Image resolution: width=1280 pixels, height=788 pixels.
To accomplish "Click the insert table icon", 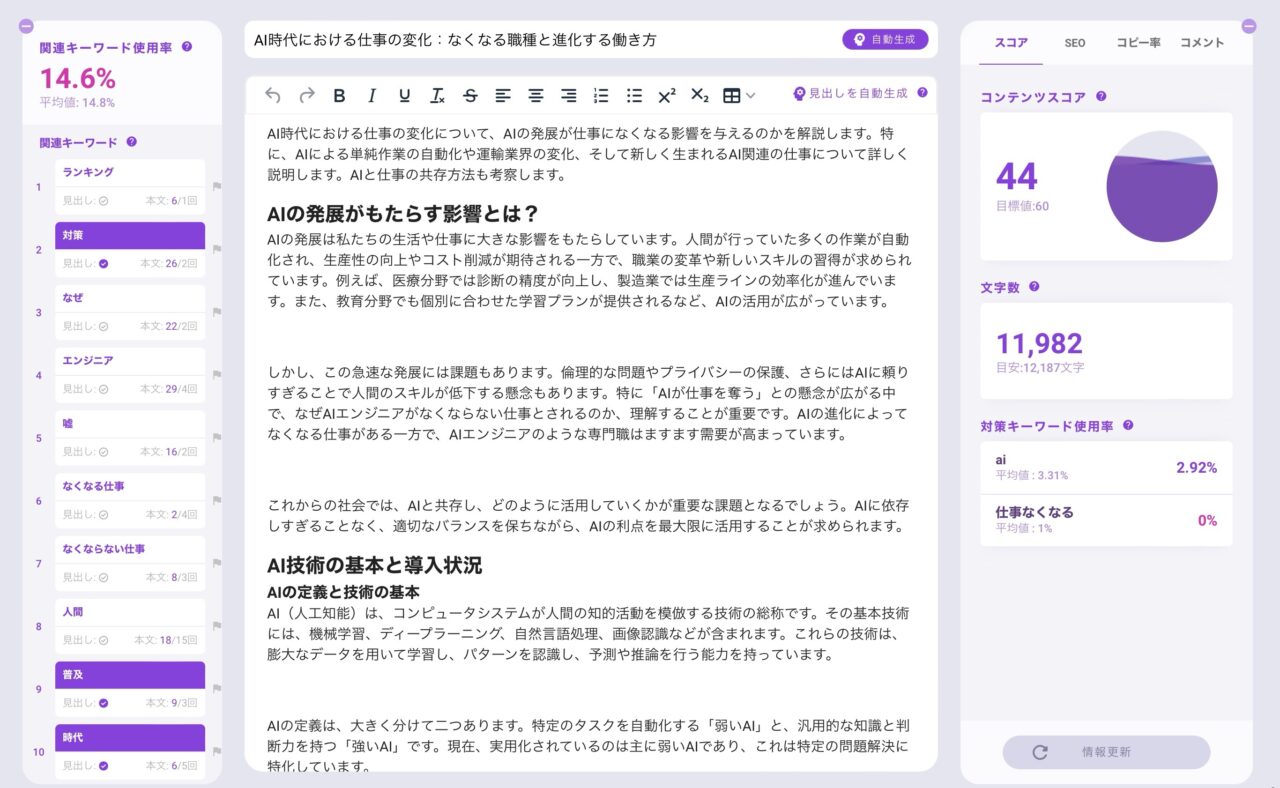I will pos(731,95).
